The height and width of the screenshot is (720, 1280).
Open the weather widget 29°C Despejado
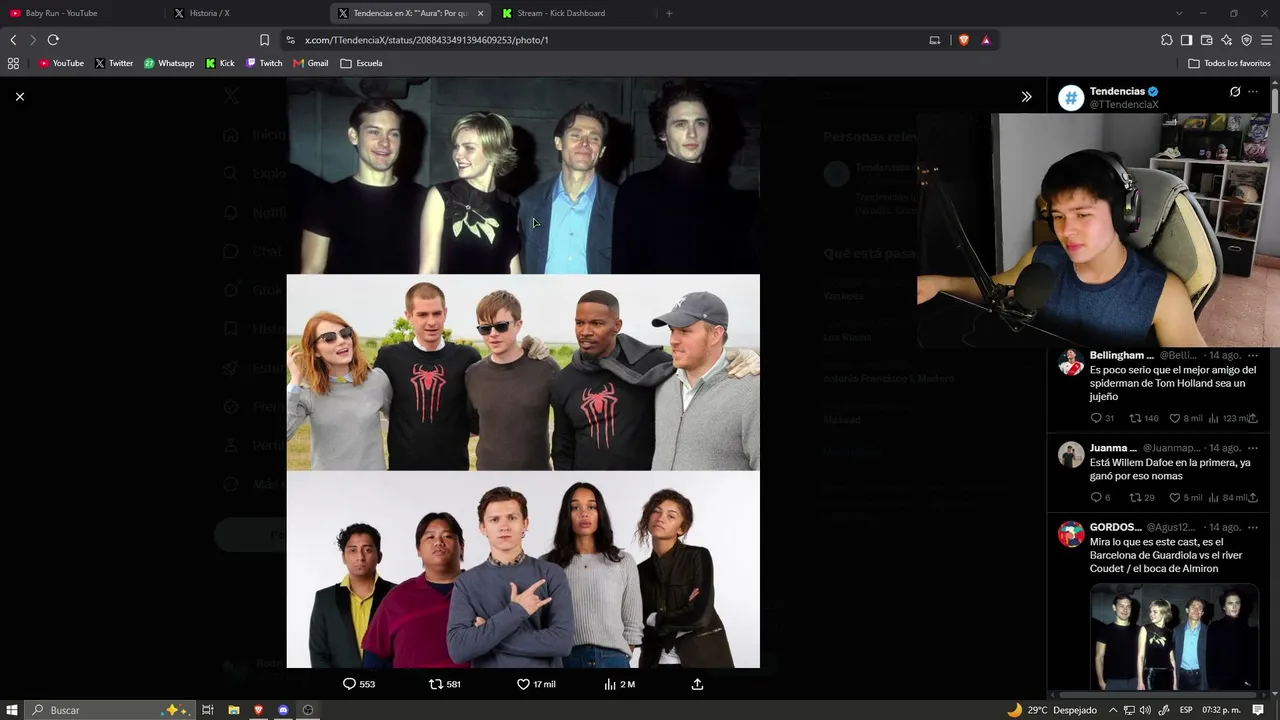point(1051,710)
